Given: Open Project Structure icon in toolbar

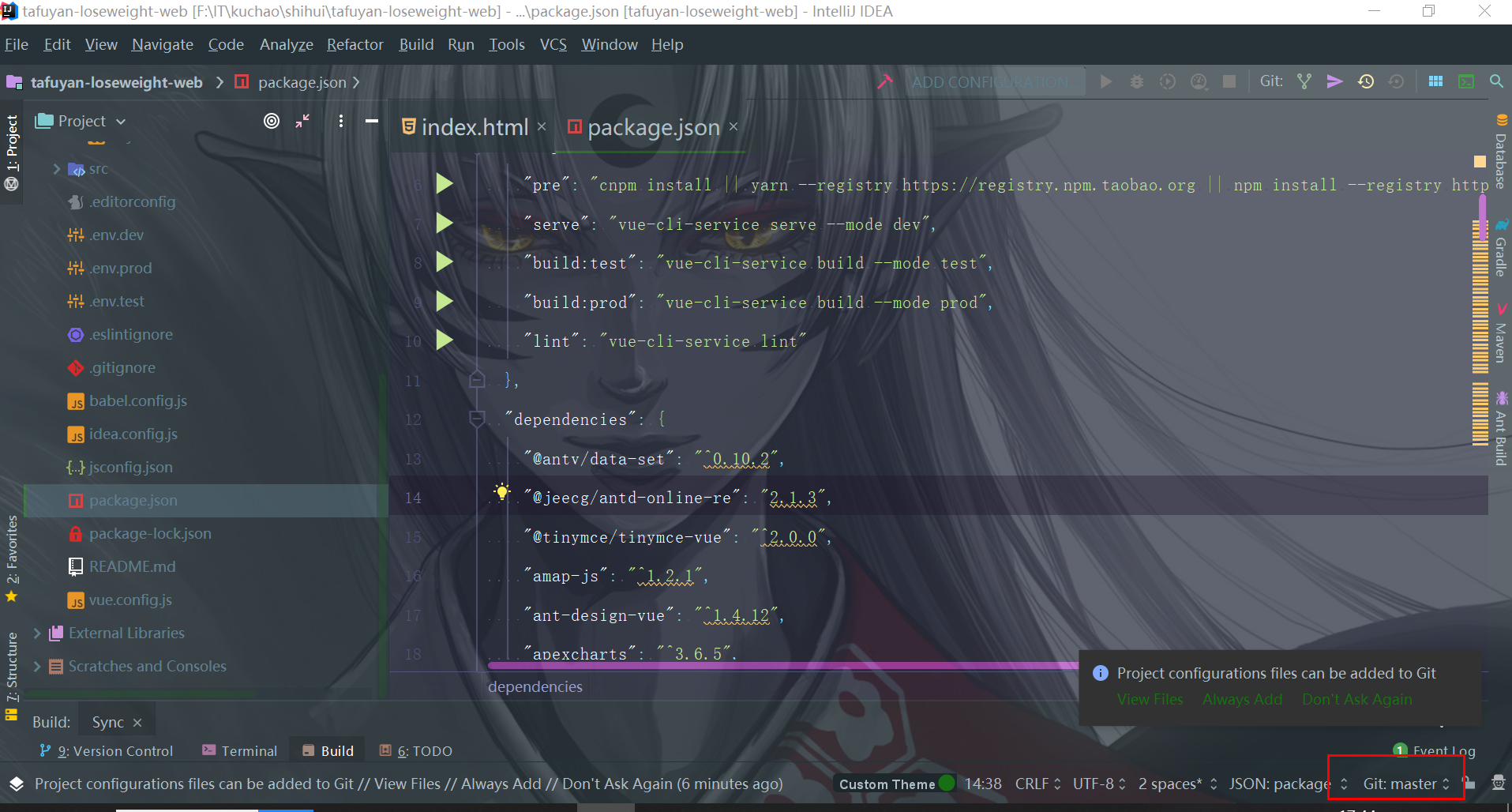Looking at the screenshot, I should click(1435, 81).
